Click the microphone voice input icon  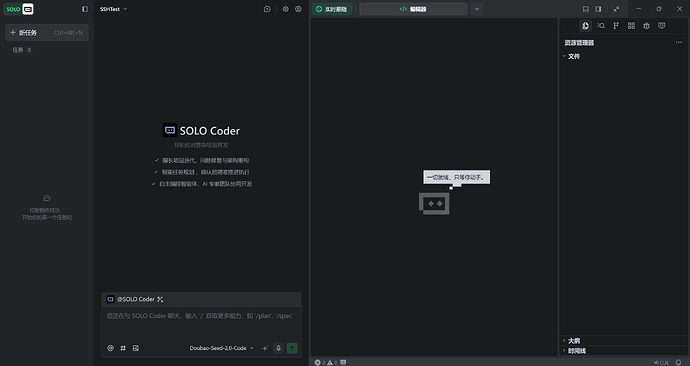pos(278,348)
